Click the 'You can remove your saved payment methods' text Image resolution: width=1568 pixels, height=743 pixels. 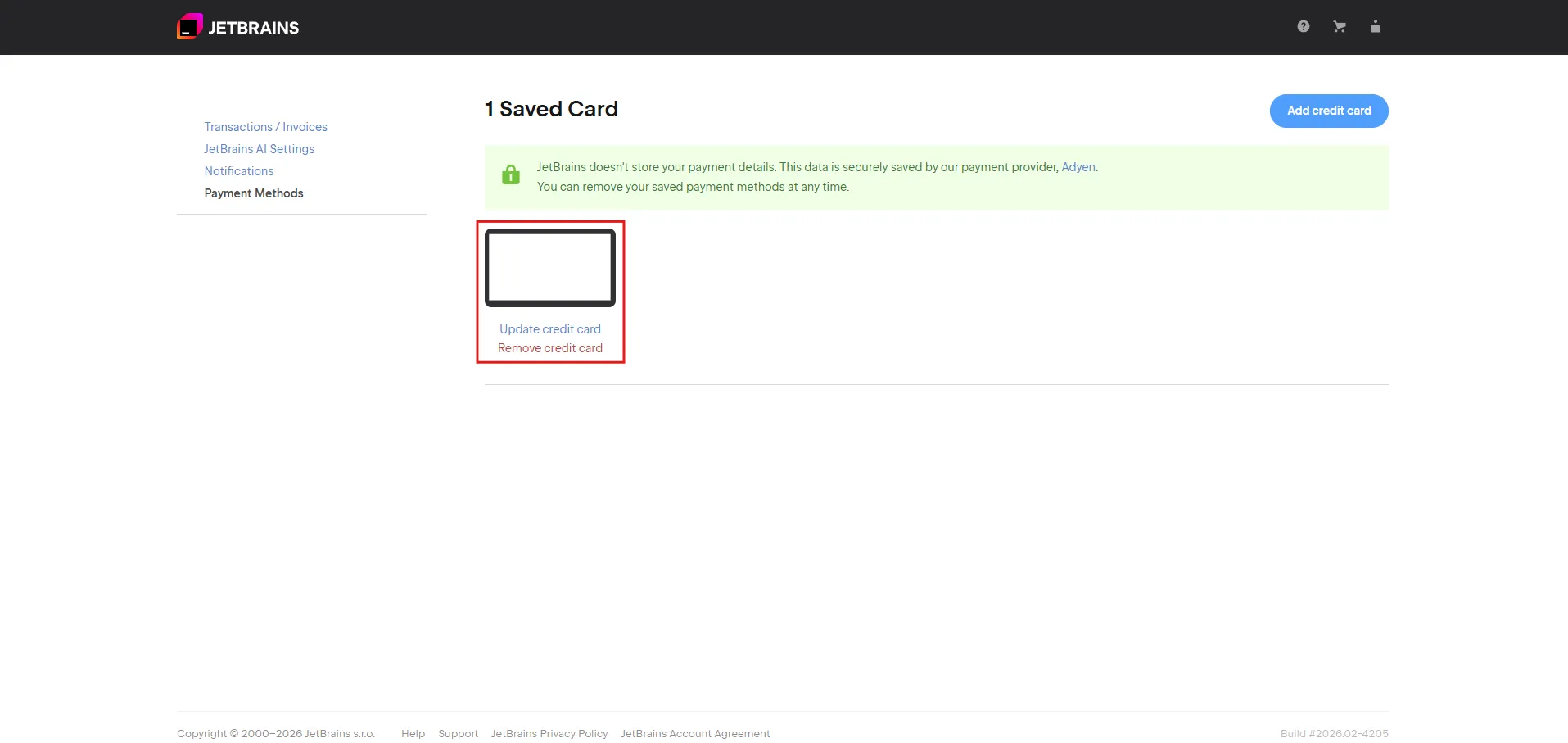coord(693,187)
